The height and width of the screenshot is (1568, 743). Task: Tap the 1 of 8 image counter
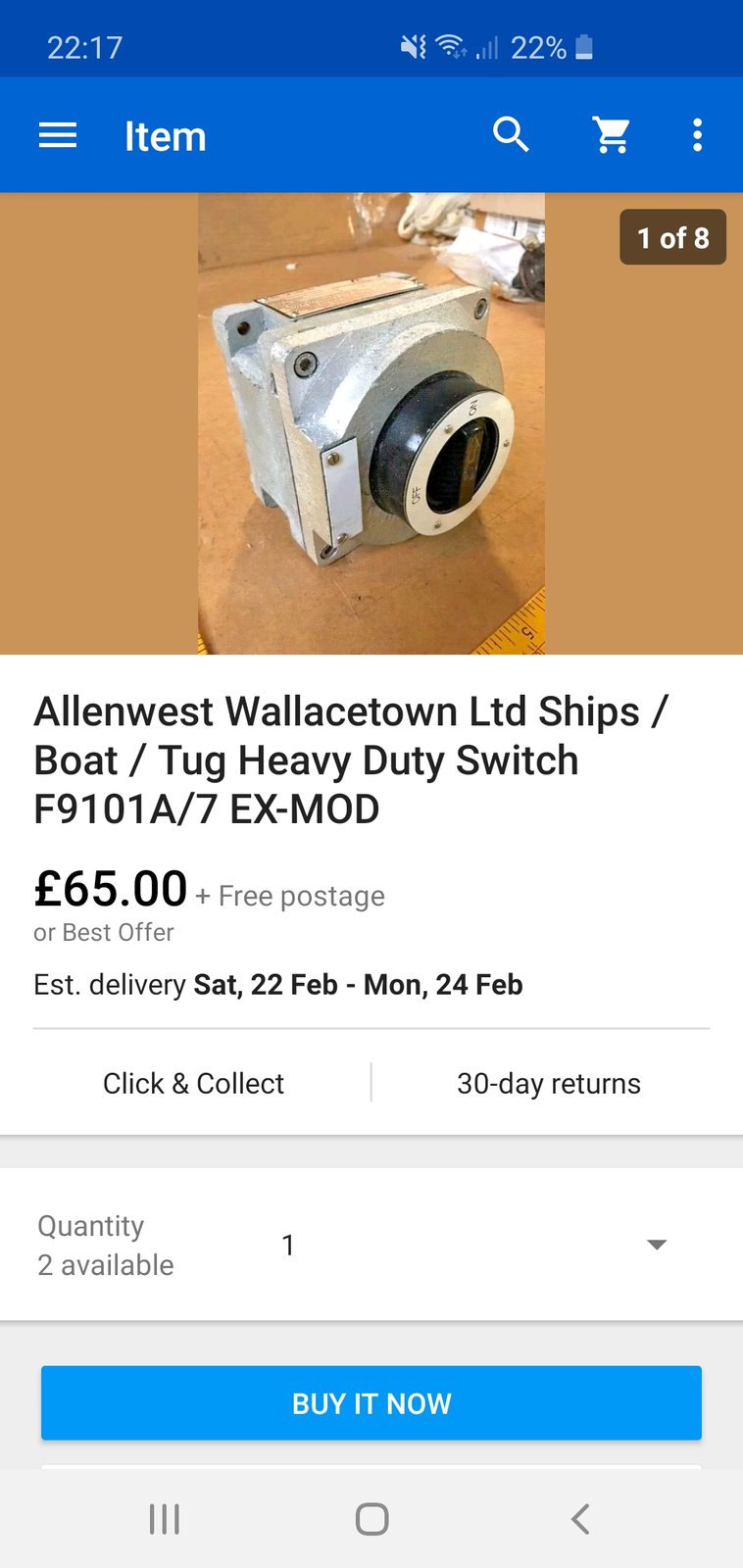pyautogui.click(x=672, y=237)
